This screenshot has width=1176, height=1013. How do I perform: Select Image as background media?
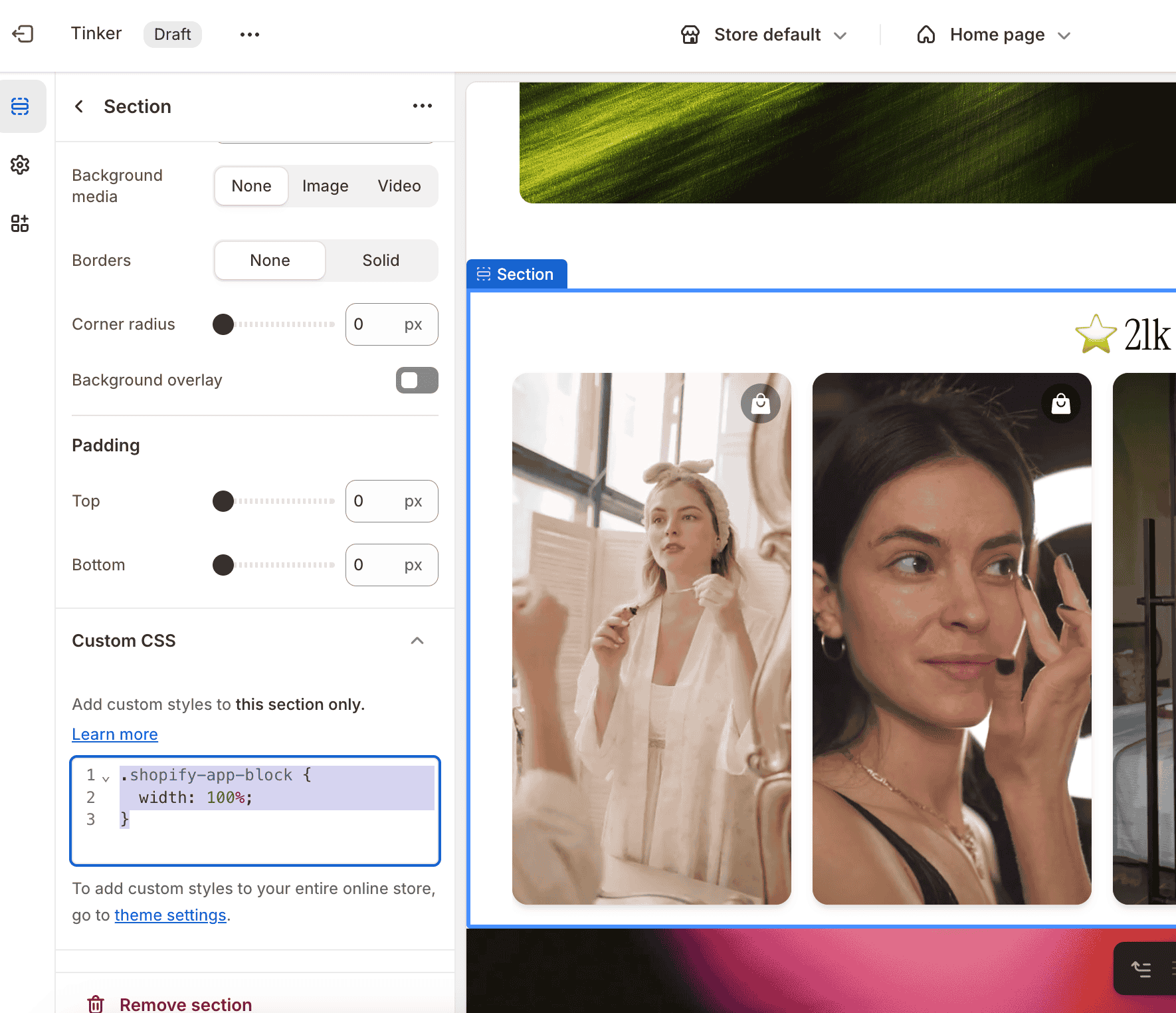click(x=325, y=186)
